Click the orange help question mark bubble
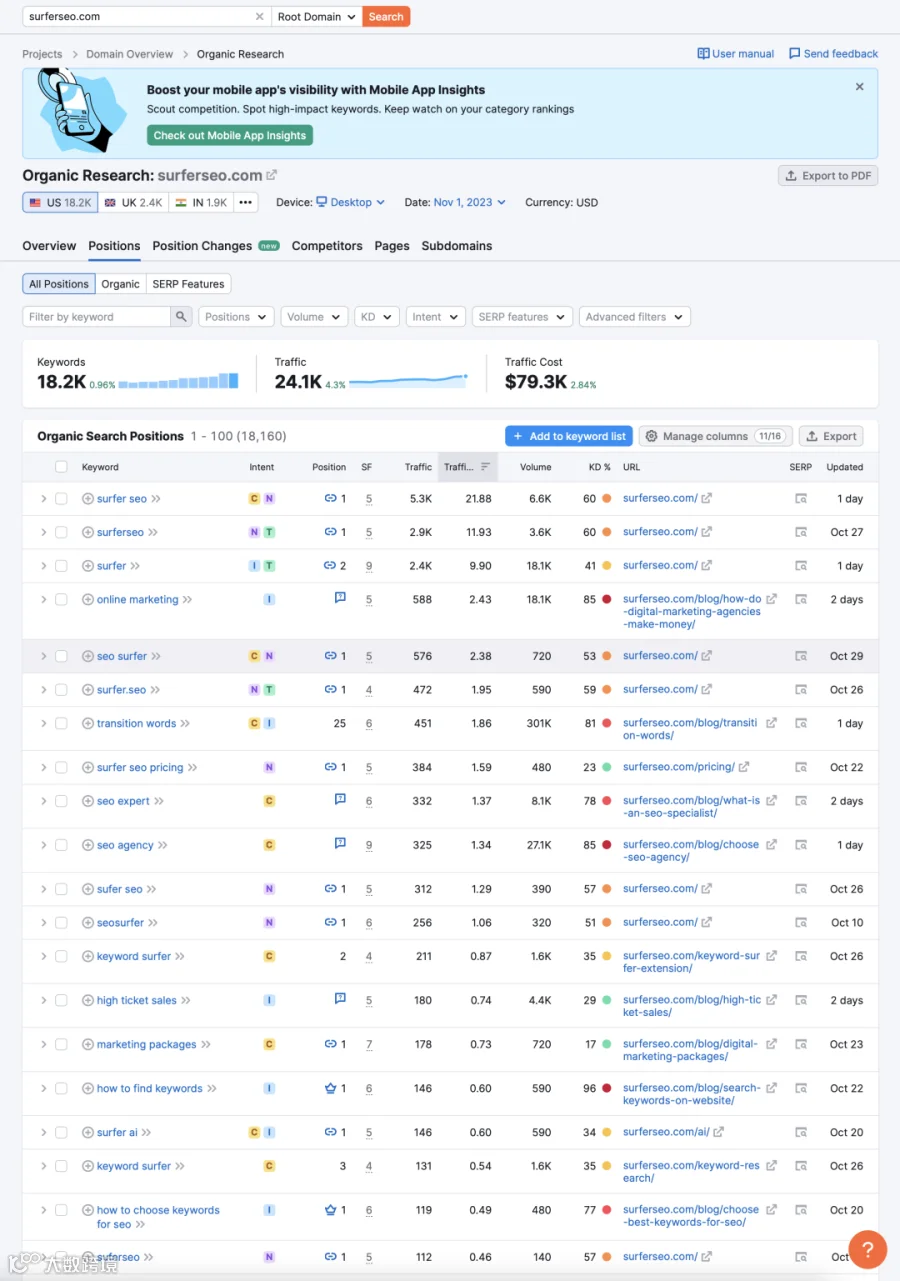Image resolution: width=900 pixels, height=1281 pixels. pyautogui.click(x=868, y=1249)
